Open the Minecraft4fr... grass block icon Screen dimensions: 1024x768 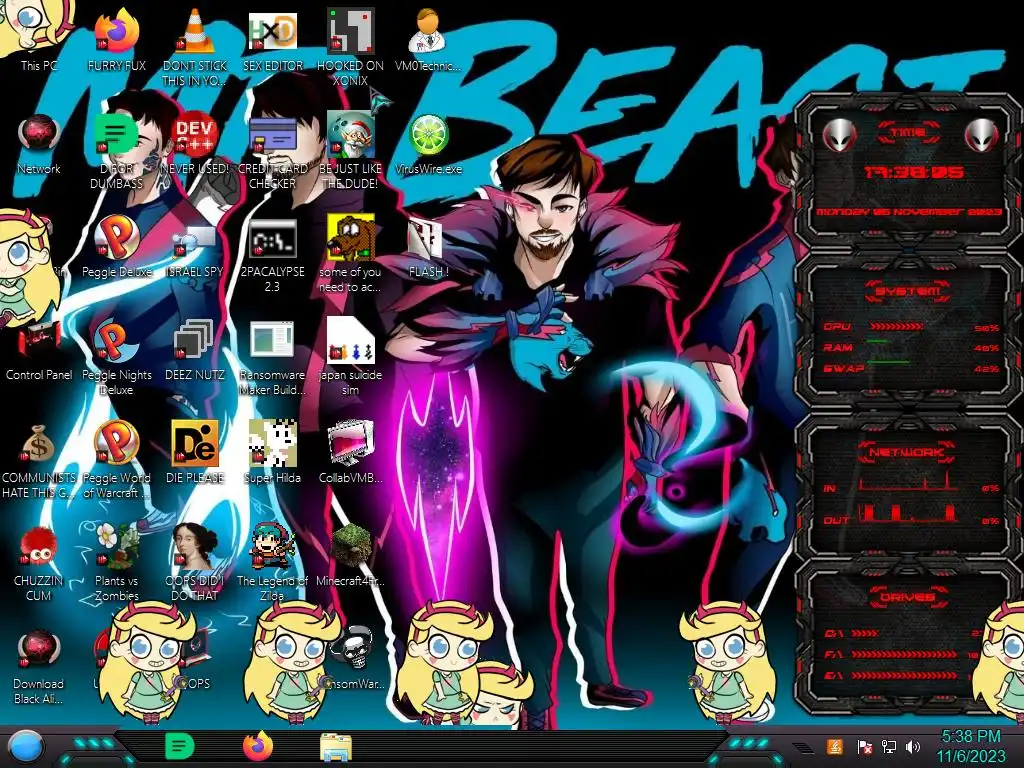coord(350,555)
